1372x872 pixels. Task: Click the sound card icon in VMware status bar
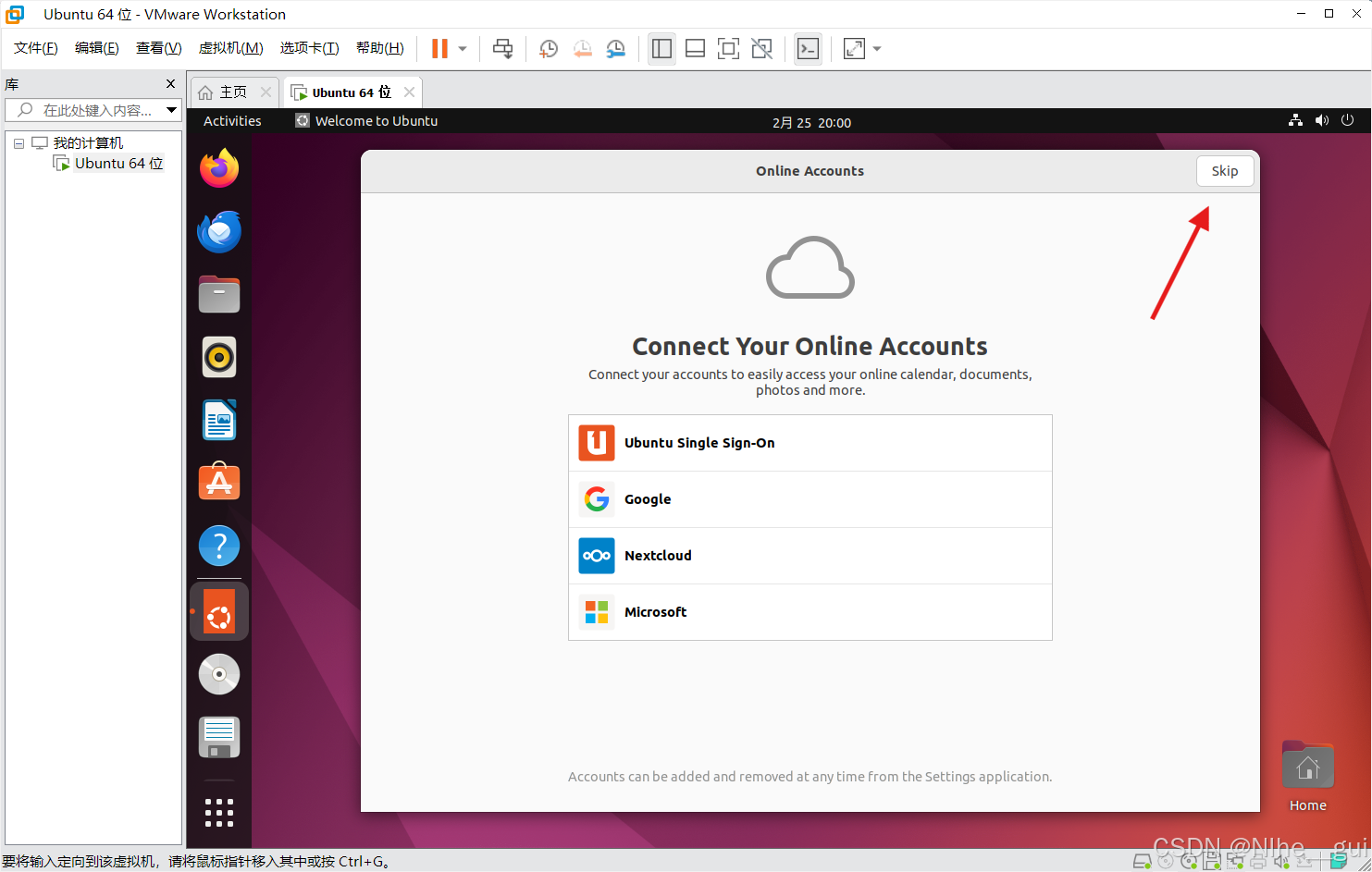coord(1281,861)
